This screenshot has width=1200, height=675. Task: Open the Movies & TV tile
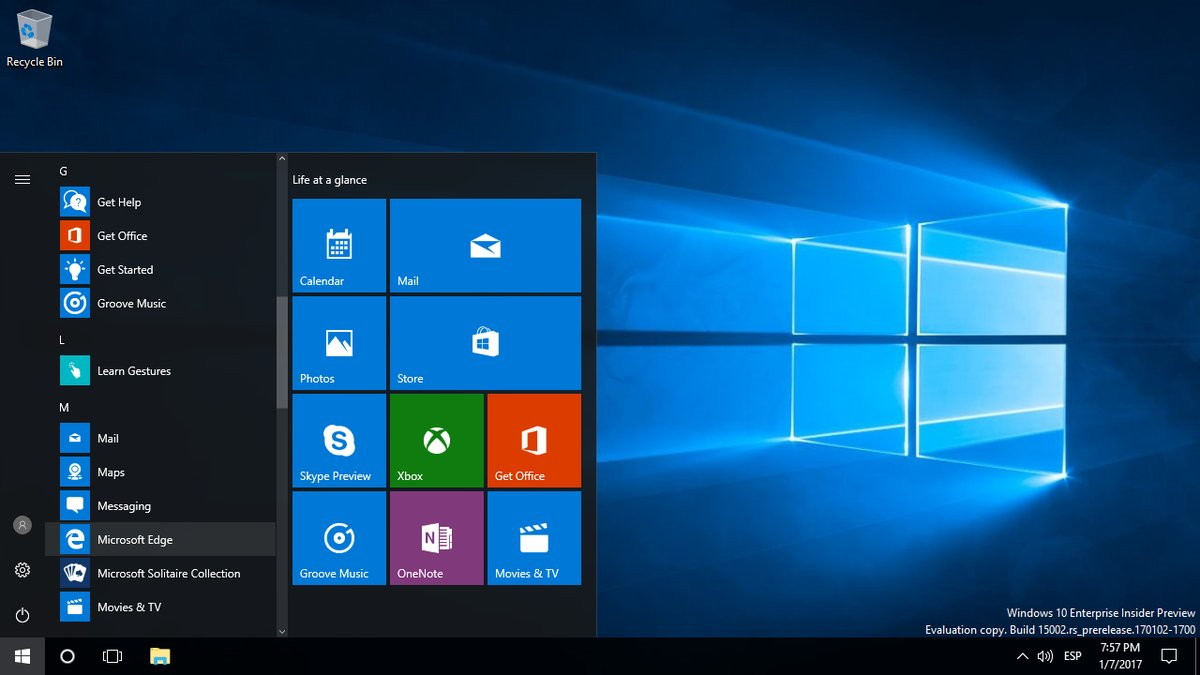[534, 538]
